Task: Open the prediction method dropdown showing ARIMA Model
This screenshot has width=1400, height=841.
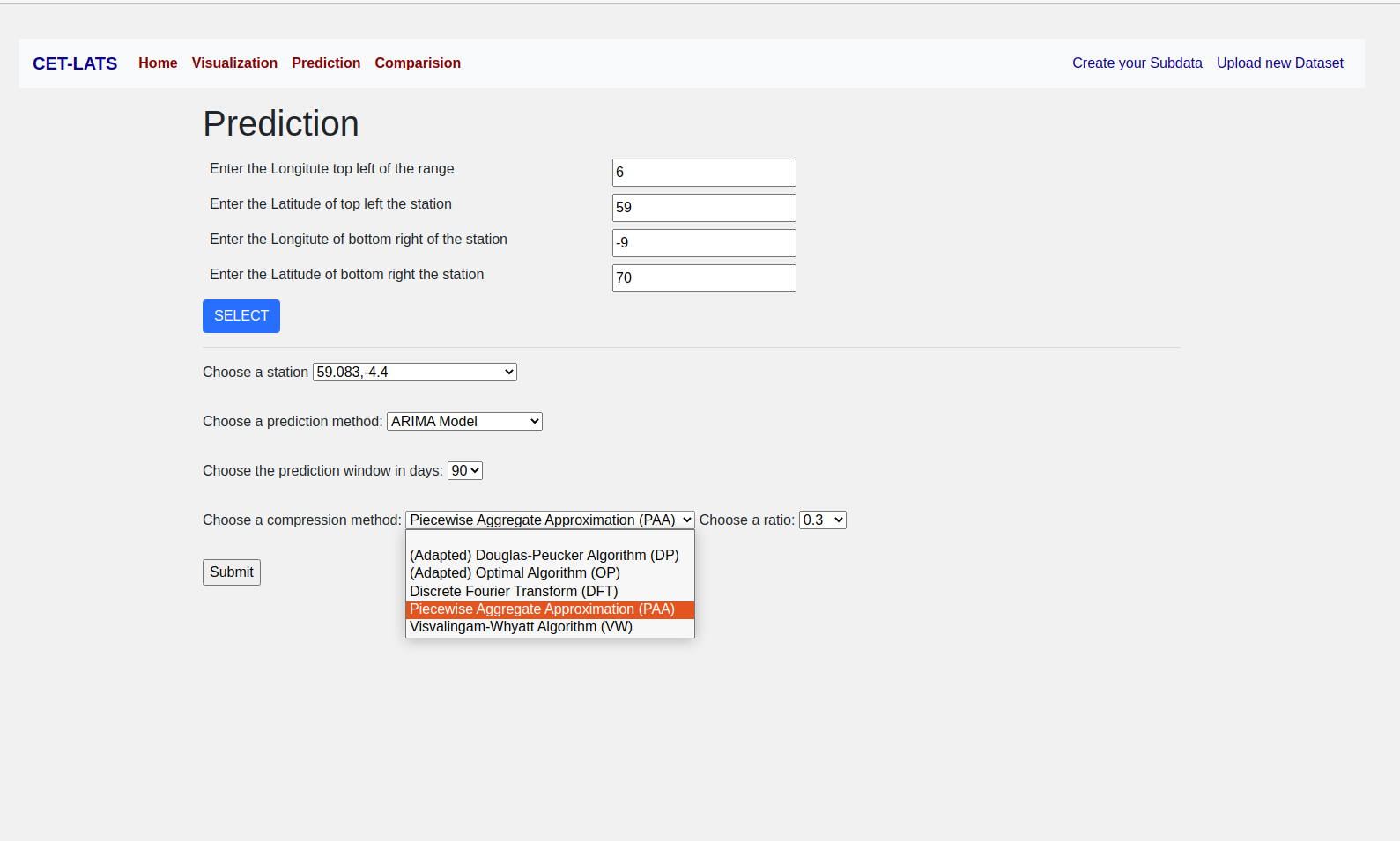Action: [464, 422]
